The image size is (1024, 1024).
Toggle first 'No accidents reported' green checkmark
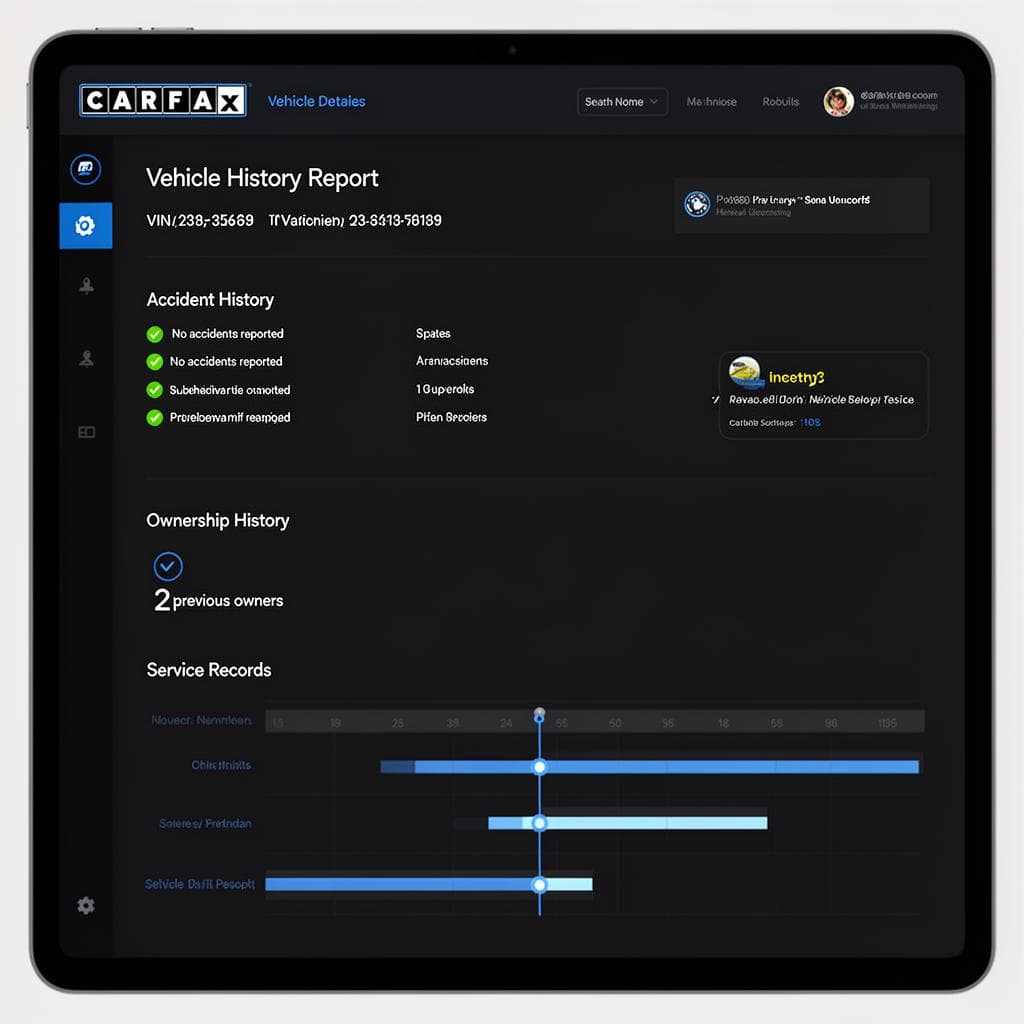pyautogui.click(x=154, y=334)
